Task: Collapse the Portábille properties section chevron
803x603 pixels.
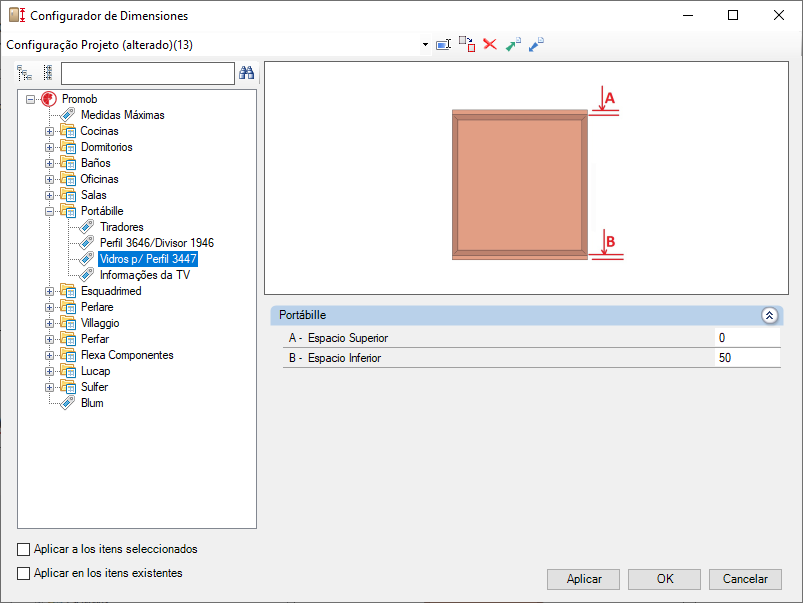Action: 769,316
